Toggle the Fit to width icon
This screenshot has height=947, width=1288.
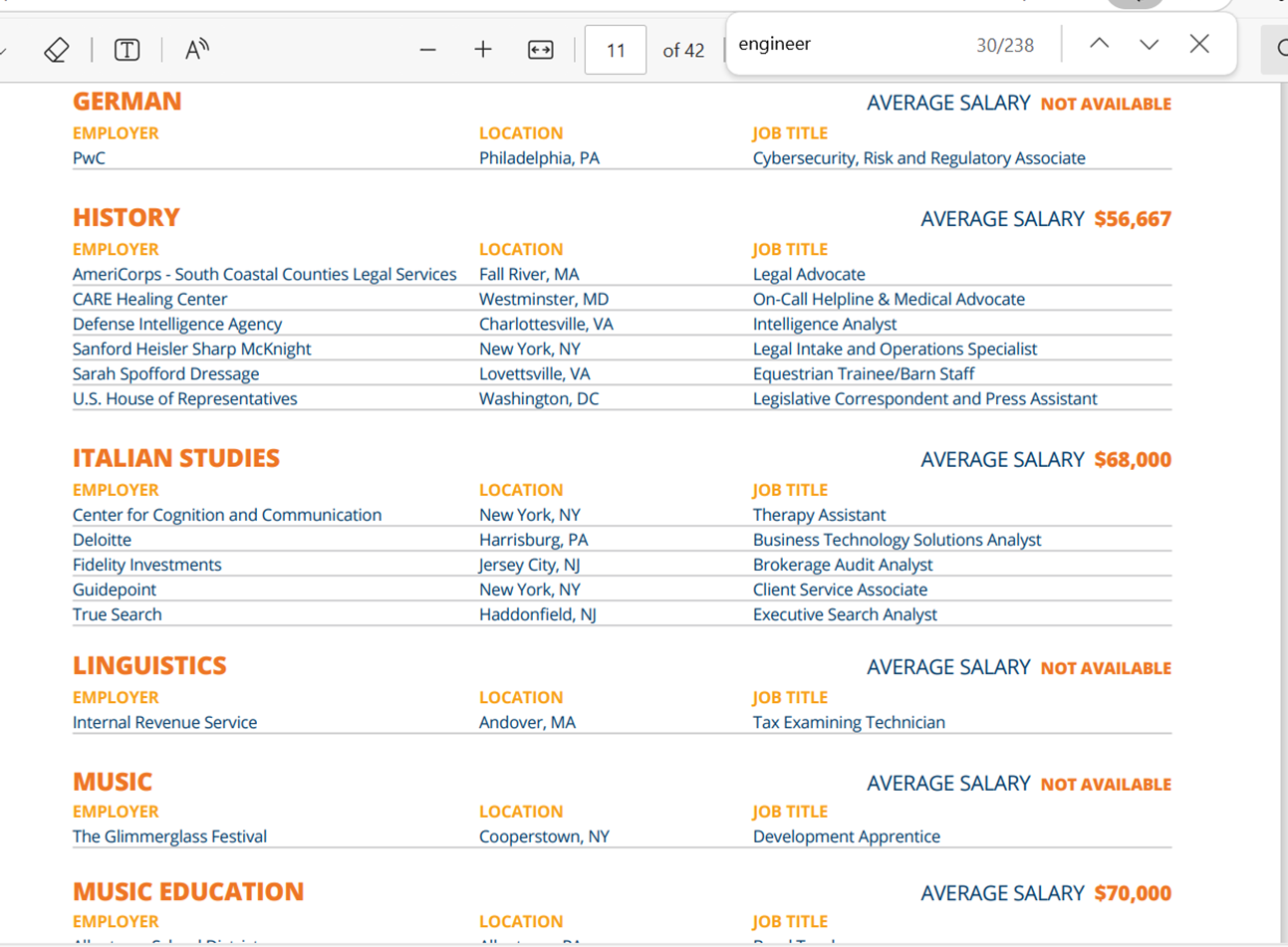click(x=540, y=50)
